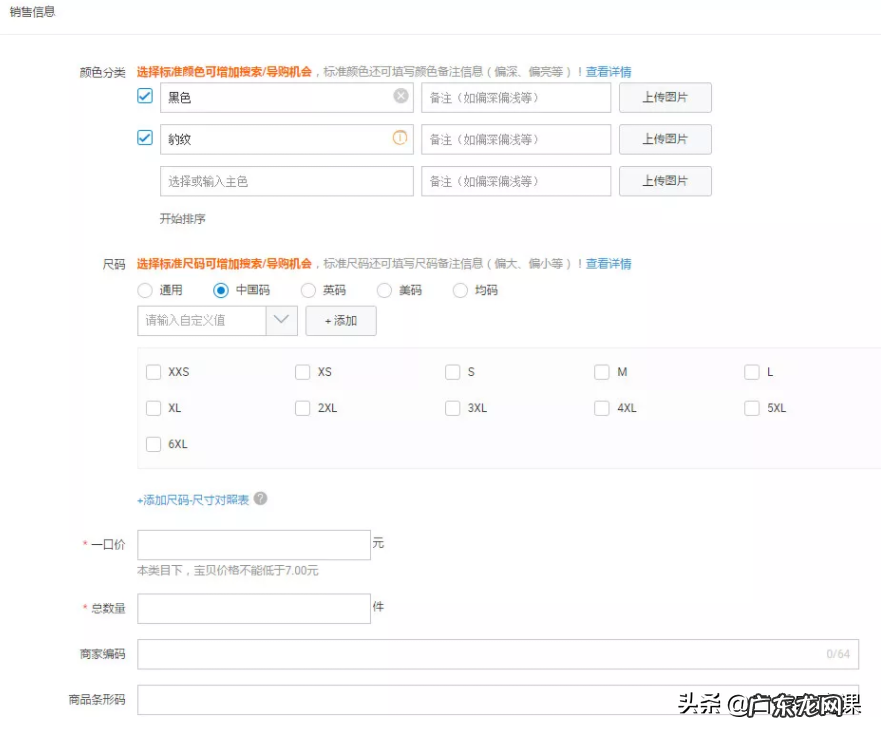Uncheck the 黑色 color checkbox
Image resolution: width=881 pixels, height=735 pixels.
point(144,96)
